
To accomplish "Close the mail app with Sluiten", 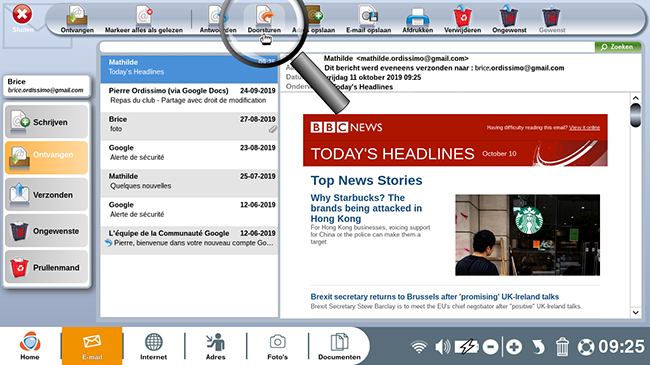I will 22,19.
